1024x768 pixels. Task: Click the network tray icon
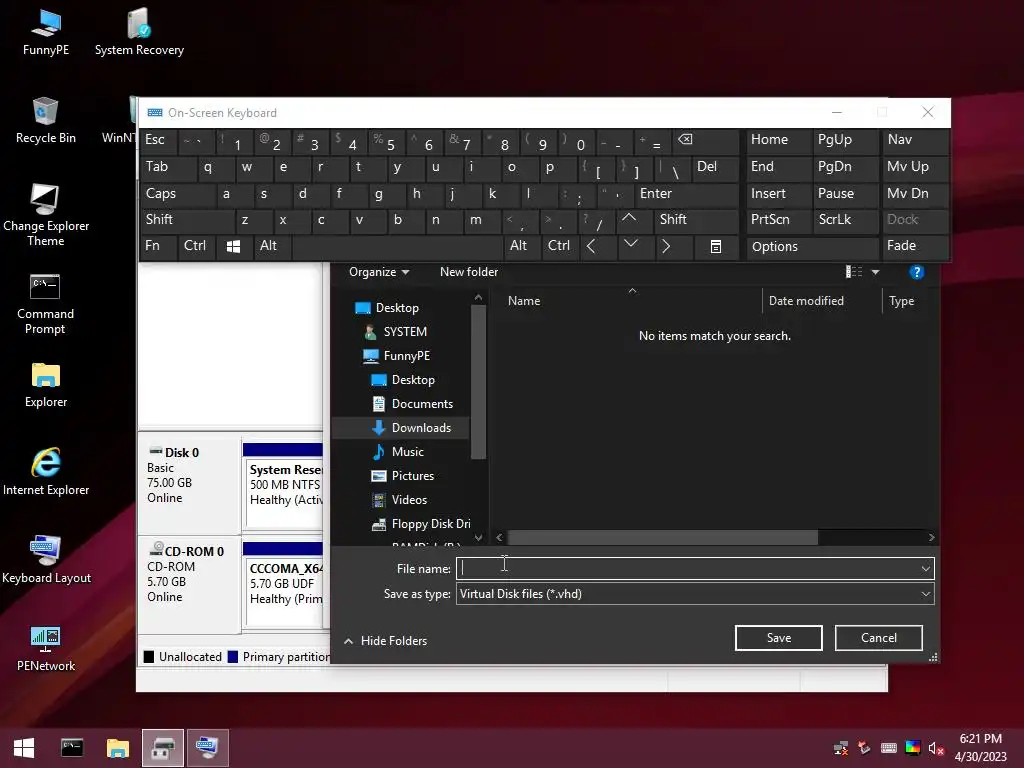(841, 748)
